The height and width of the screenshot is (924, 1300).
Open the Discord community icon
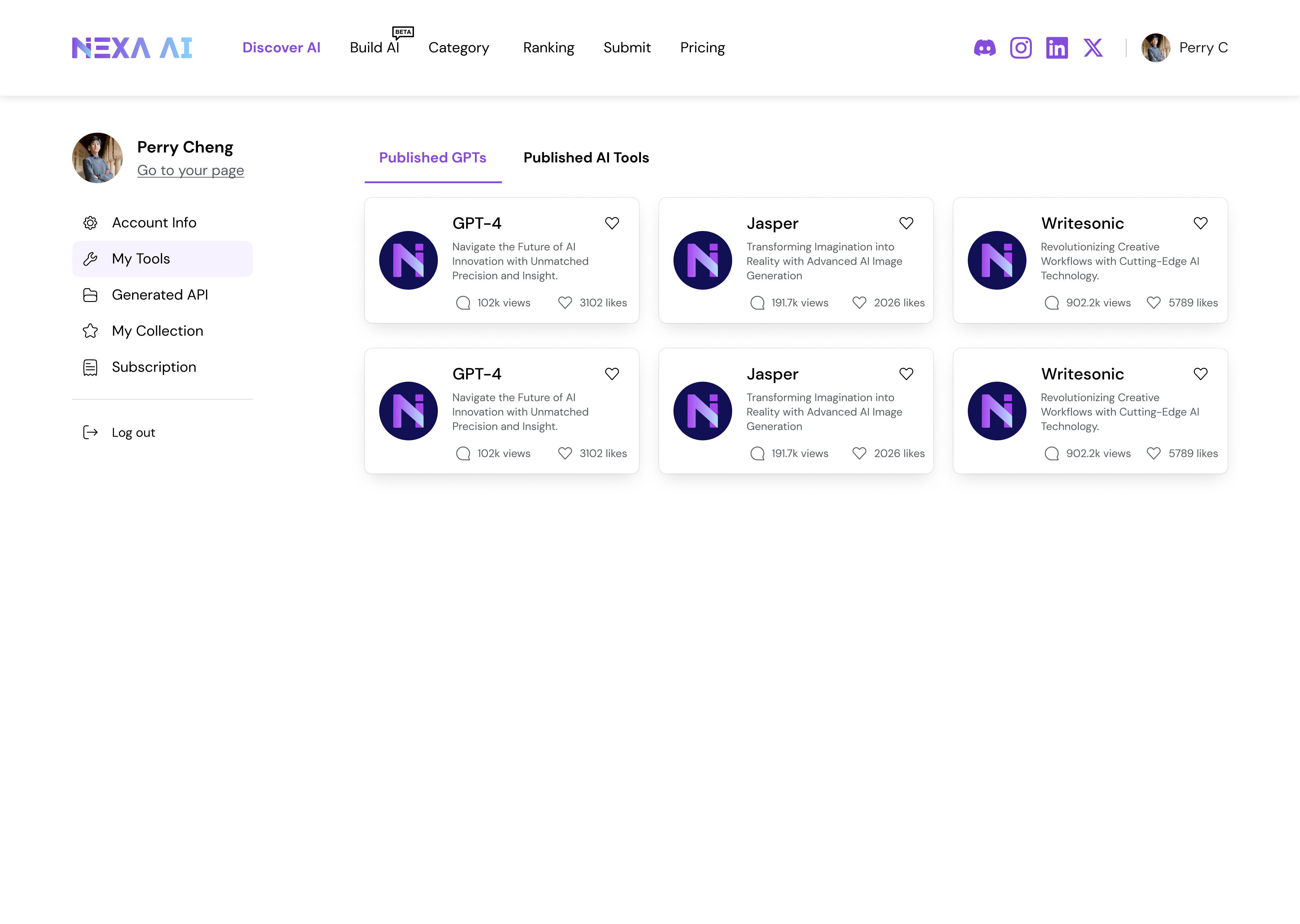985,48
